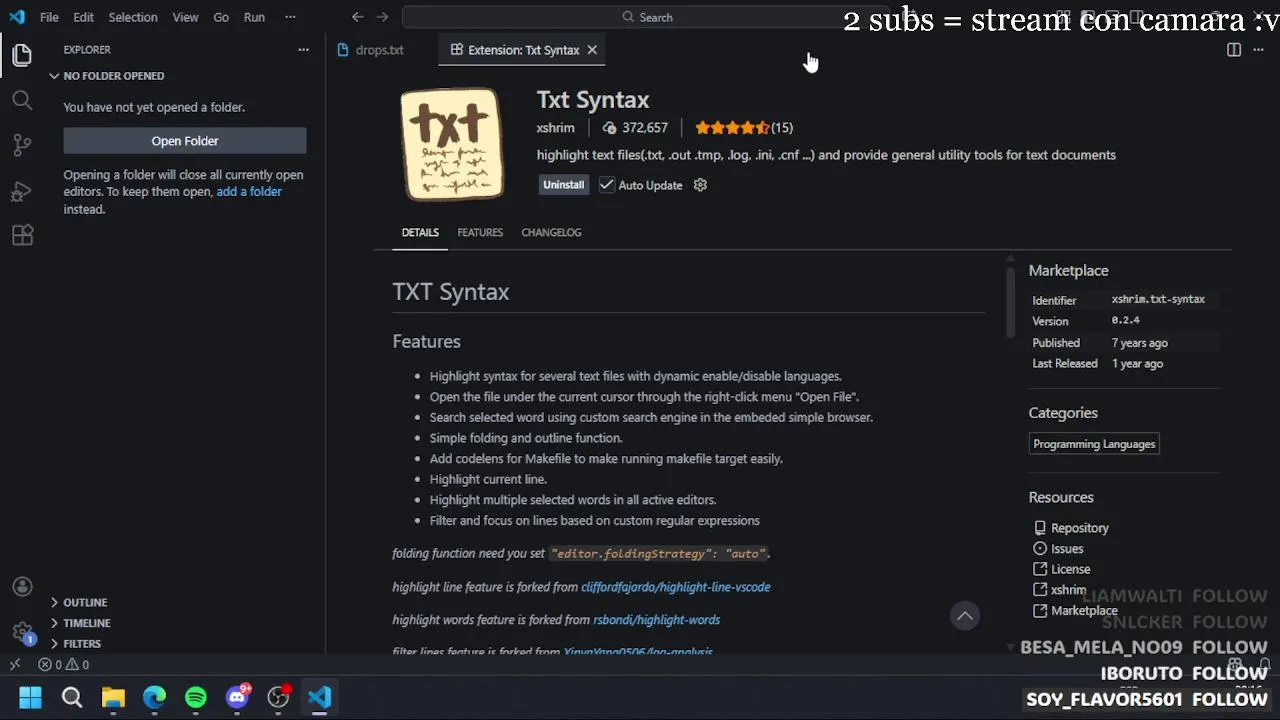Click the Programming Languages category tag
Viewport: 1280px width, 720px height.
pyautogui.click(x=1094, y=444)
